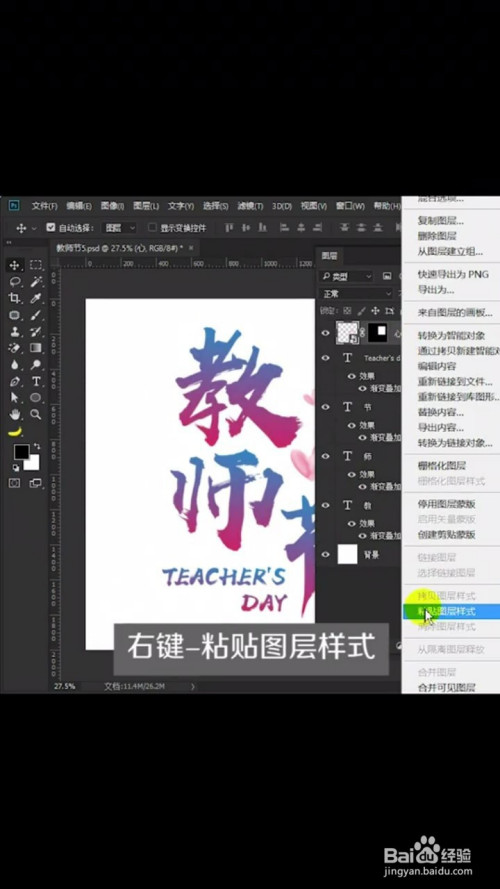
Task: Choose 粘贴图层样式 in context menu
Action: click(x=447, y=611)
